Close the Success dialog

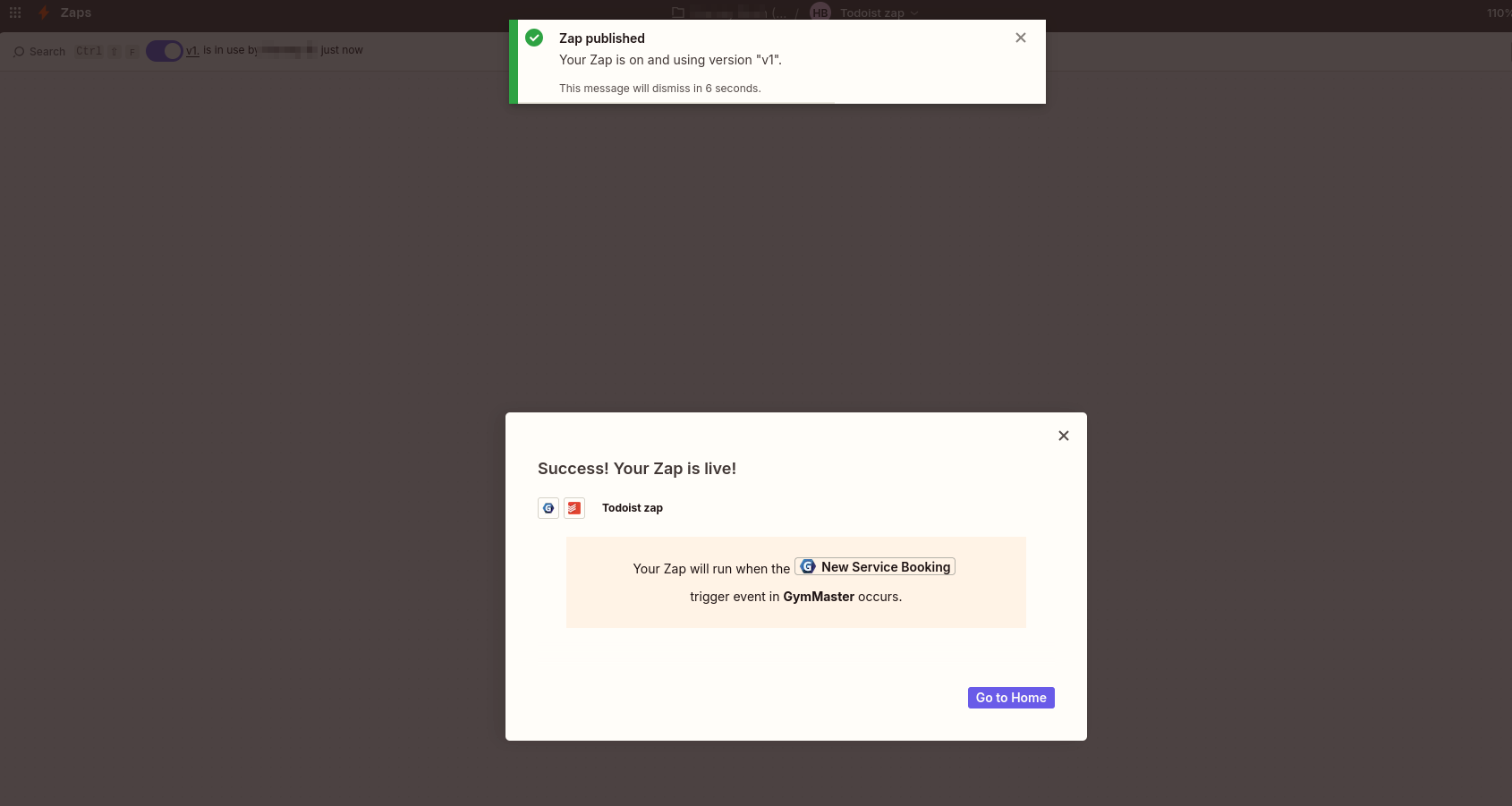[x=1064, y=436]
